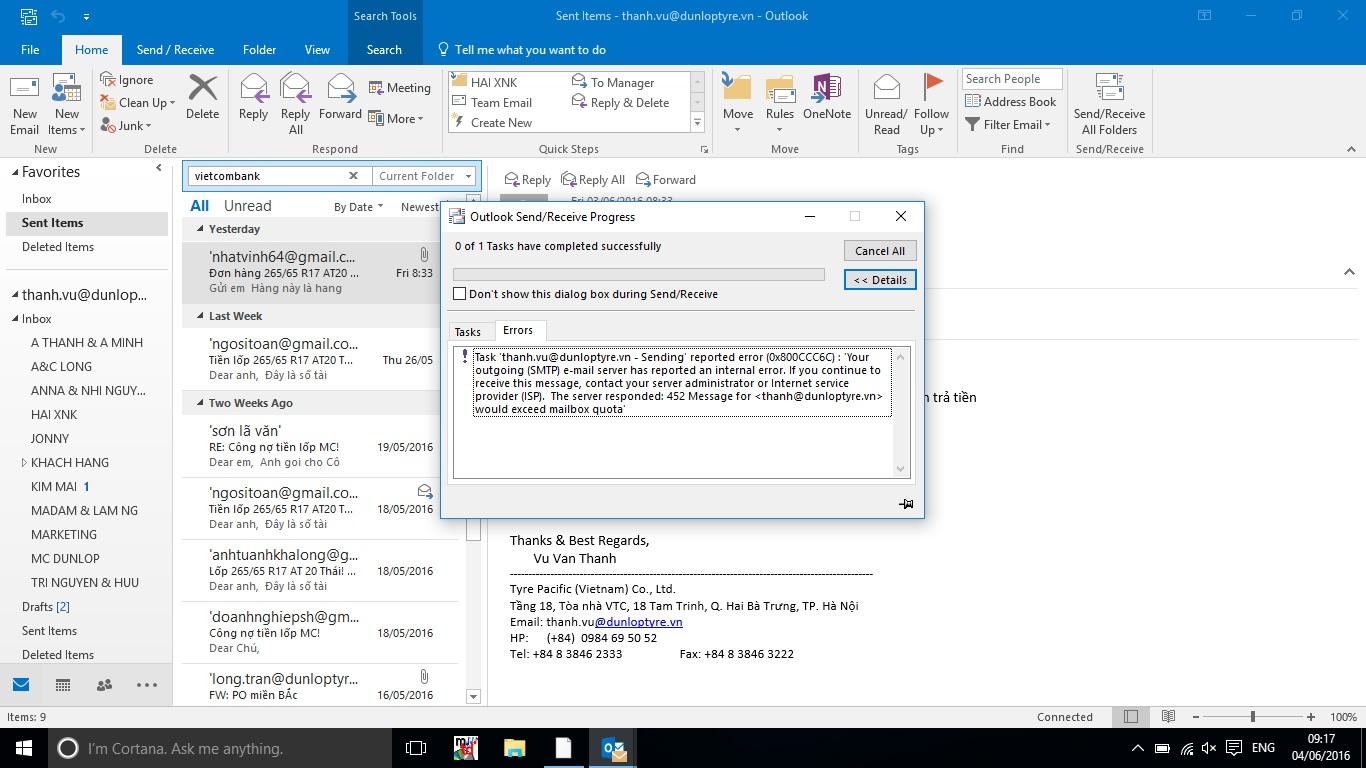
Task: Switch to the Folder ribbon tab
Action: [259, 49]
